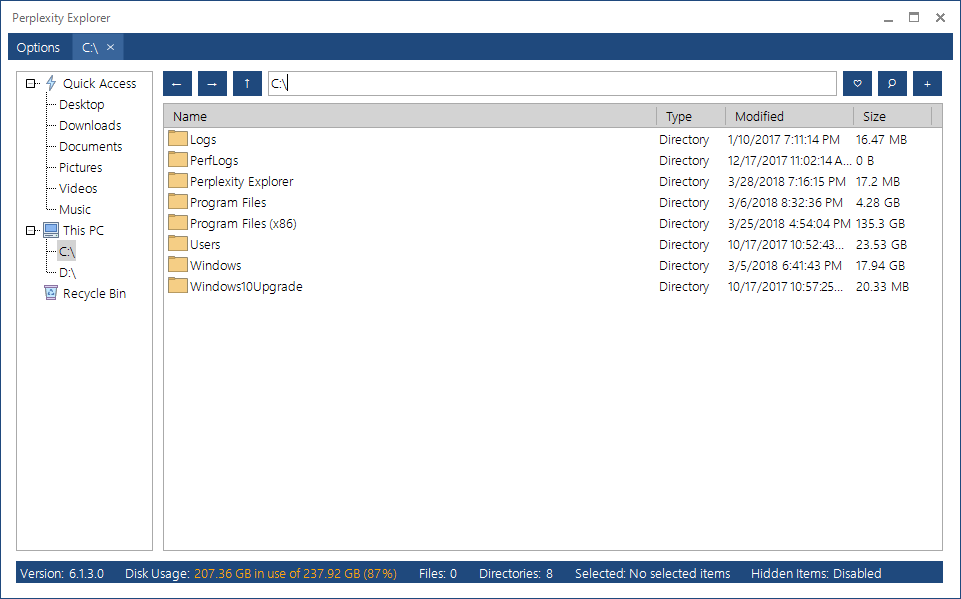Add current folder to favorites with heart button
The height and width of the screenshot is (599, 961).
pyautogui.click(x=857, y=83)
